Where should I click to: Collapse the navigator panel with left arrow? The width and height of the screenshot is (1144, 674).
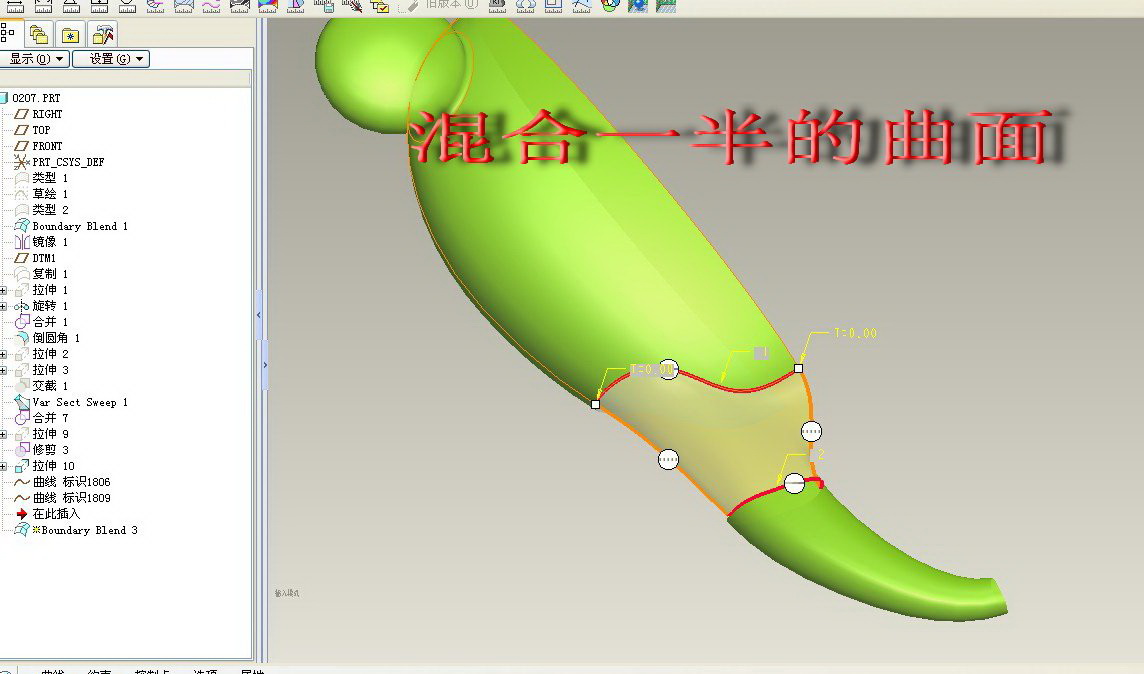[x=258, y=315]
